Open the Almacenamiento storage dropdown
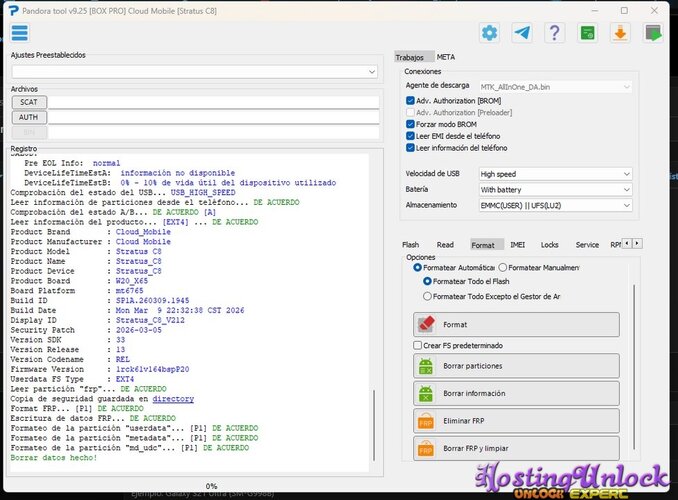 click(555, 205)
